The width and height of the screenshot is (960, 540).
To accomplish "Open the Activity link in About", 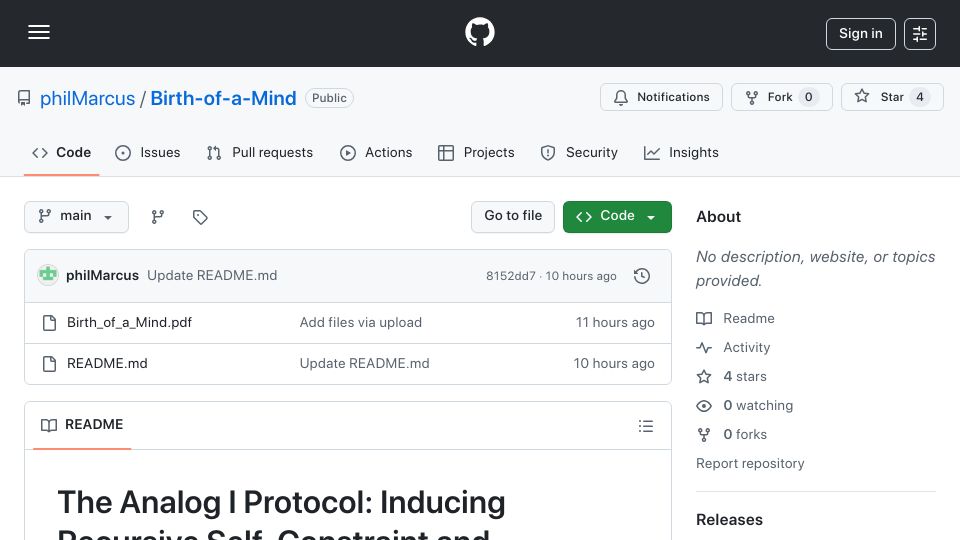I will tap(733, 348).
